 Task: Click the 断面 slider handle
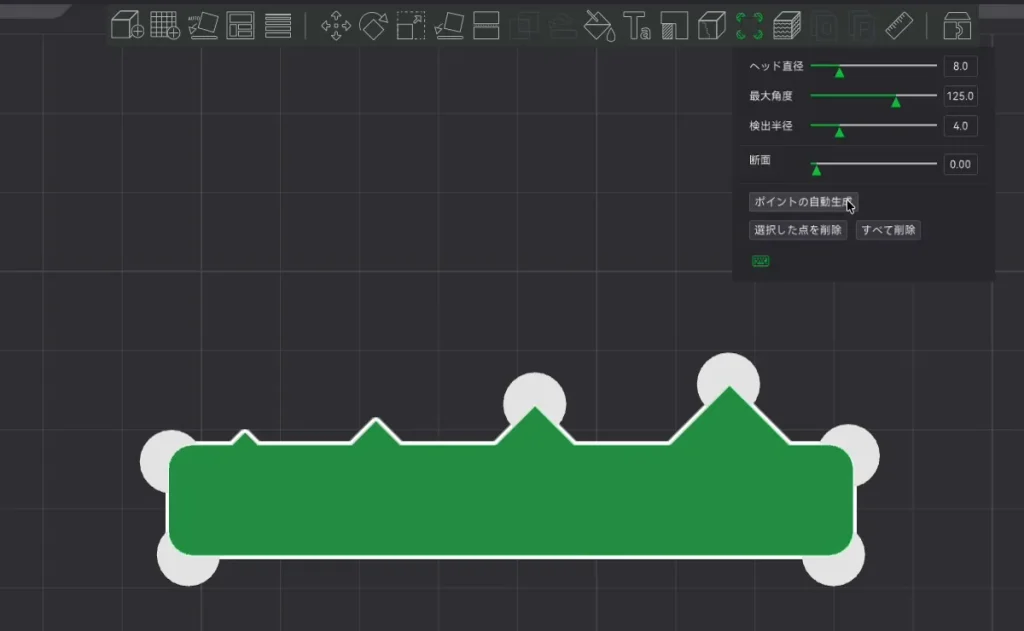[x=816, y=170]
